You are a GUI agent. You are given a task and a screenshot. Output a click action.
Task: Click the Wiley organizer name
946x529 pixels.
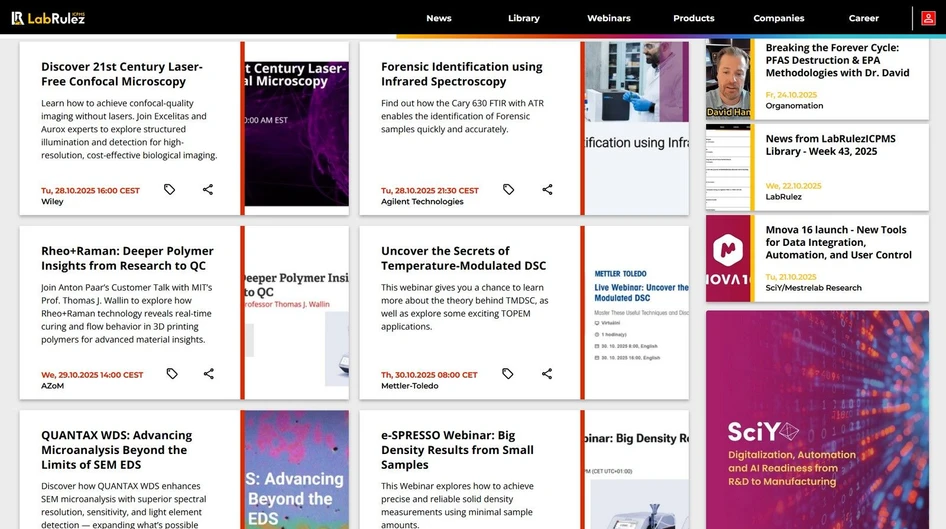pyautogui.click(x=52, y=201)
